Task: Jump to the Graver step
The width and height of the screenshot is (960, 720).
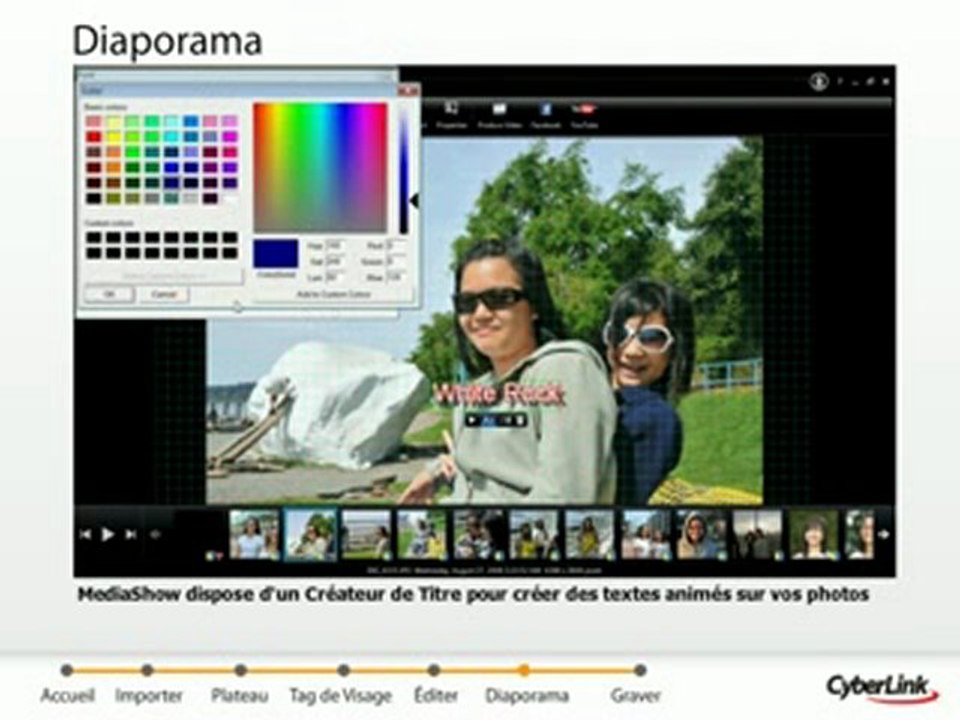Action: pyautogui.click(x=636, y=696)
